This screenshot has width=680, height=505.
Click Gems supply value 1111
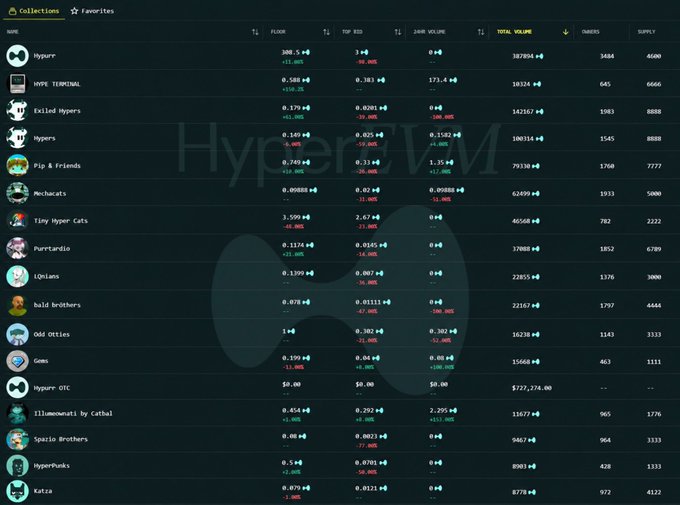[654, 361]
